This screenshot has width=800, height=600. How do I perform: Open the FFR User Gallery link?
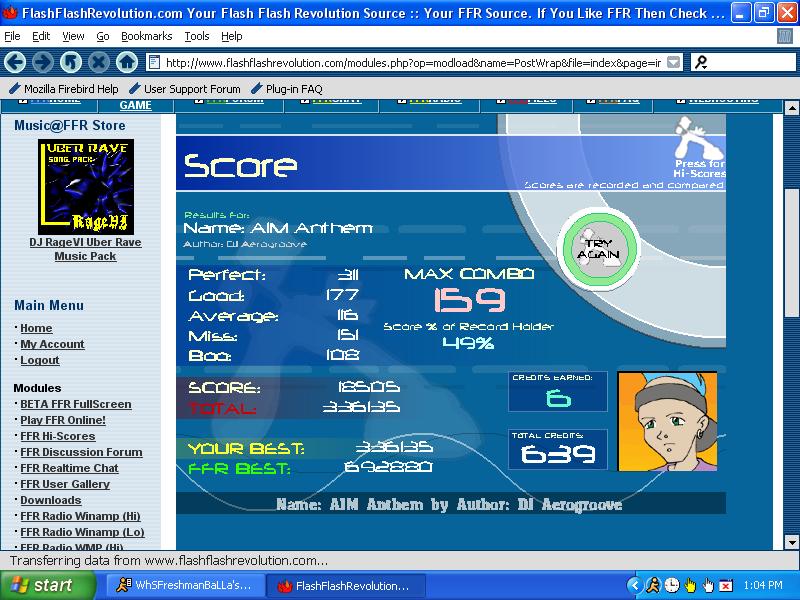click(65, 484)
